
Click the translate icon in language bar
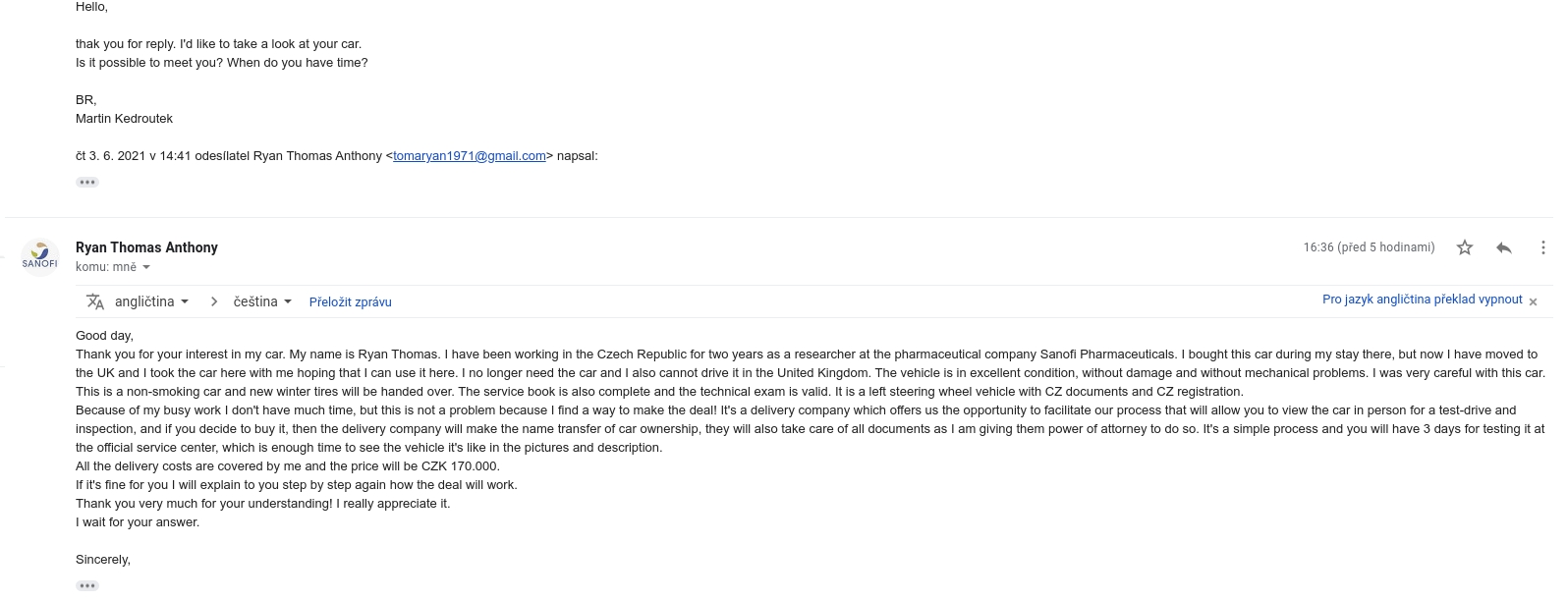95,301
